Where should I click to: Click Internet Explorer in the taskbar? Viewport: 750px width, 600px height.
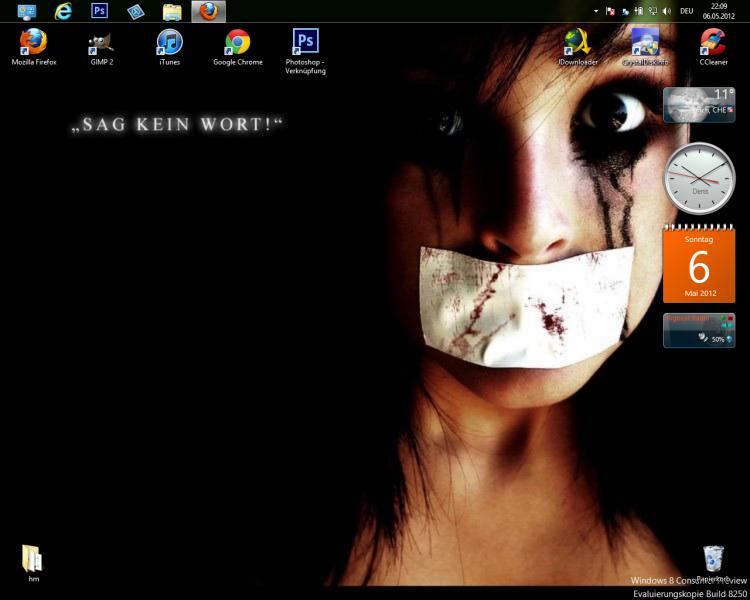[64, 11]
